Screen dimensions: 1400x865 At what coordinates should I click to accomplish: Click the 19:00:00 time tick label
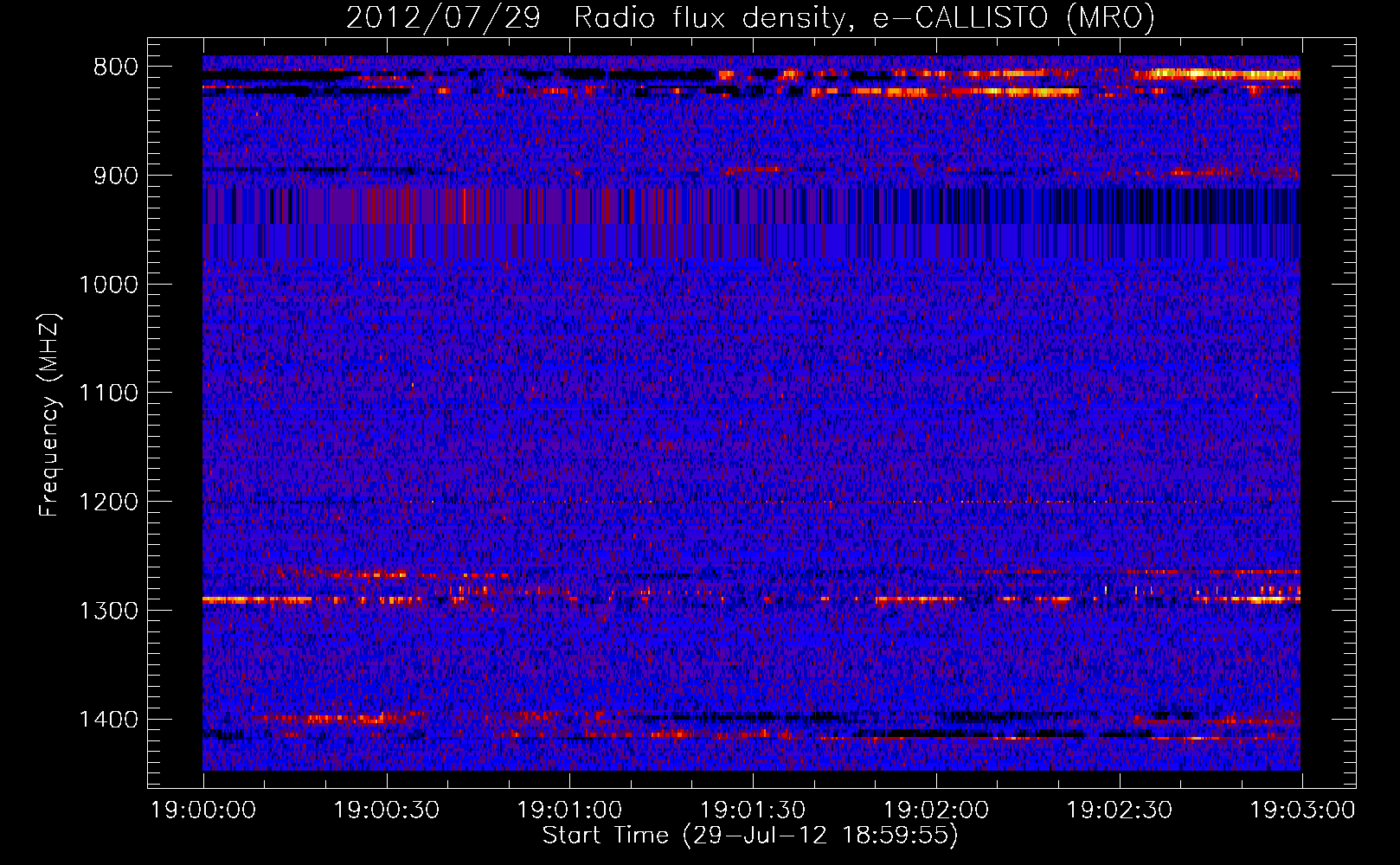(203, 811)
